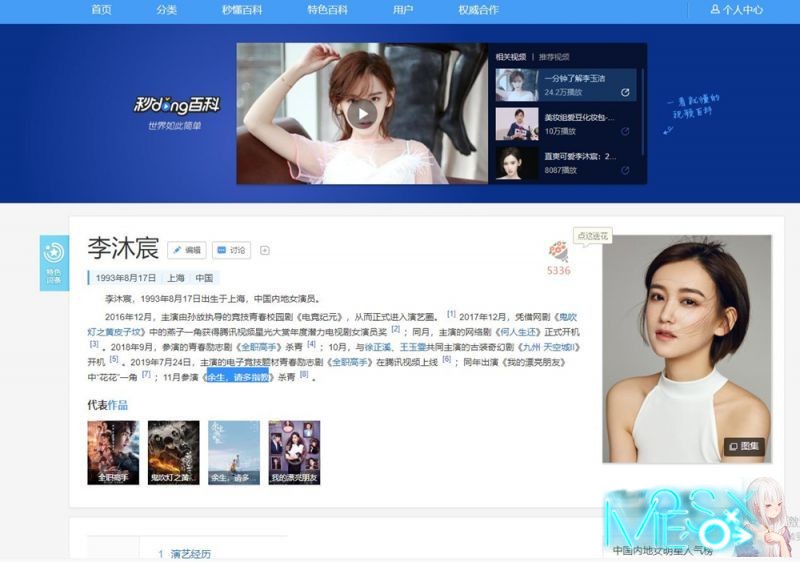Play the featured video

(362, 112)
